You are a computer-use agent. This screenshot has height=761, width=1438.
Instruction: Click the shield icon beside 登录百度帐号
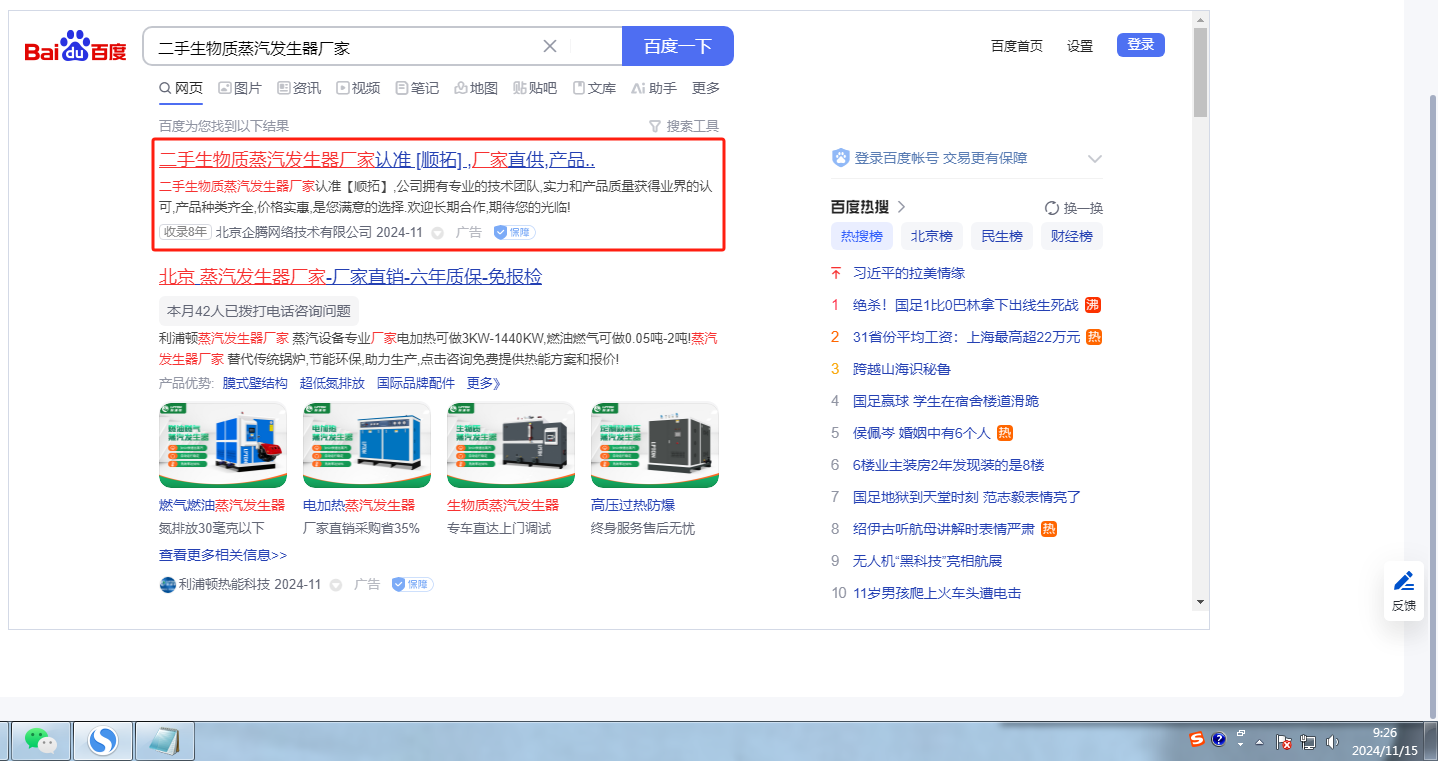[841, 158]
